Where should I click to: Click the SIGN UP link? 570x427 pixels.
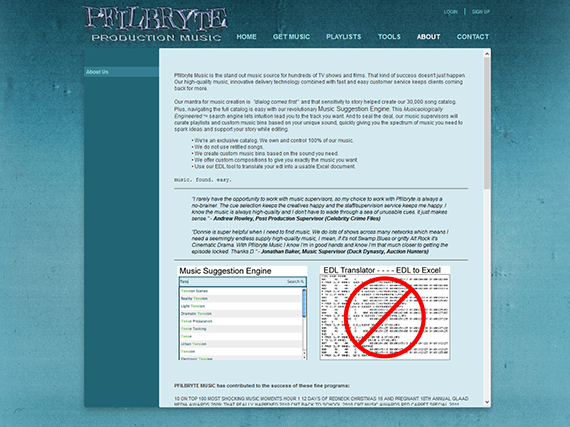pos(481,12)
